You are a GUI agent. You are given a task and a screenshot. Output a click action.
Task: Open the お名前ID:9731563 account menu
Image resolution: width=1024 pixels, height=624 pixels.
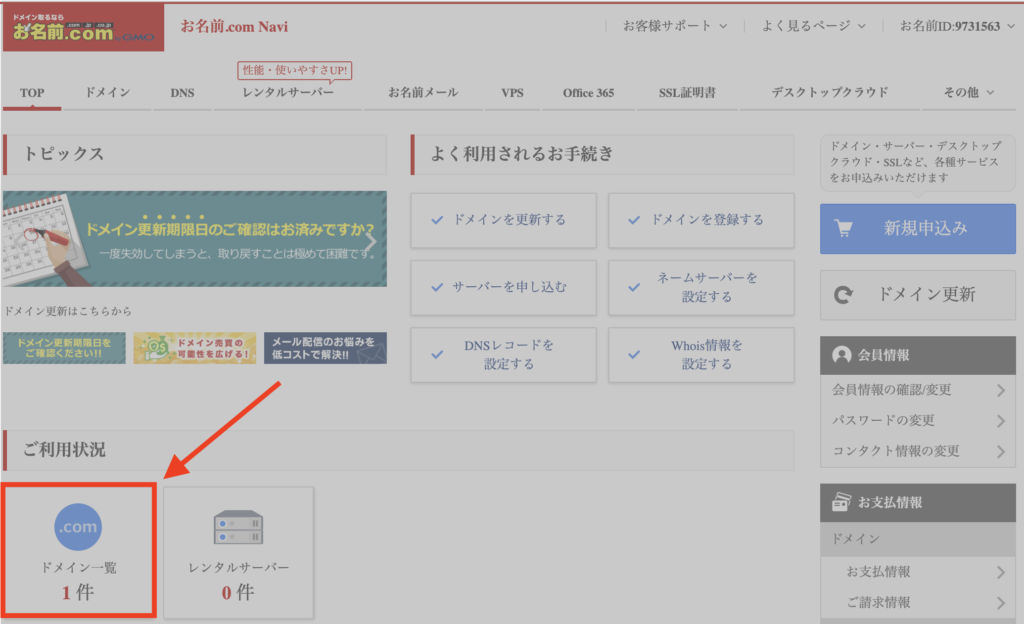[x=957, y=26]
